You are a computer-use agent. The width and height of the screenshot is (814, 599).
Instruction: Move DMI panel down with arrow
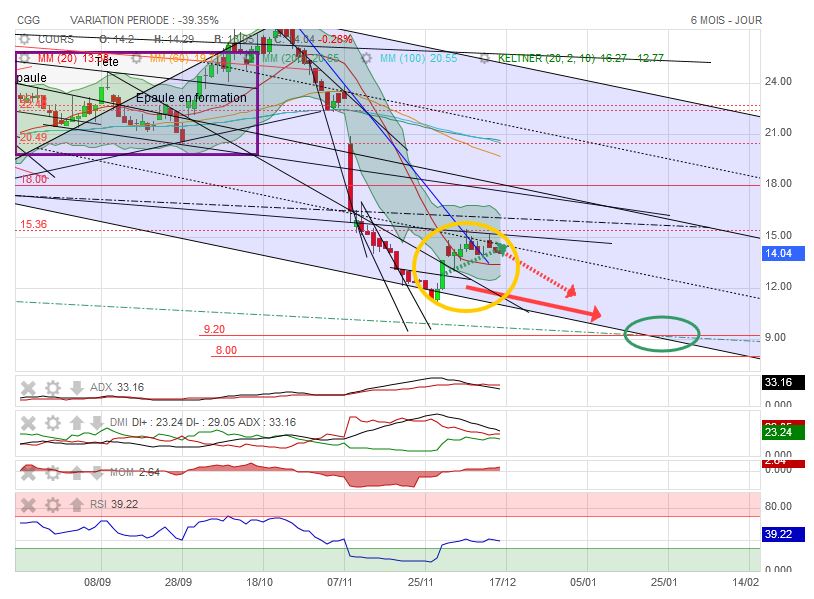[97, 423]
